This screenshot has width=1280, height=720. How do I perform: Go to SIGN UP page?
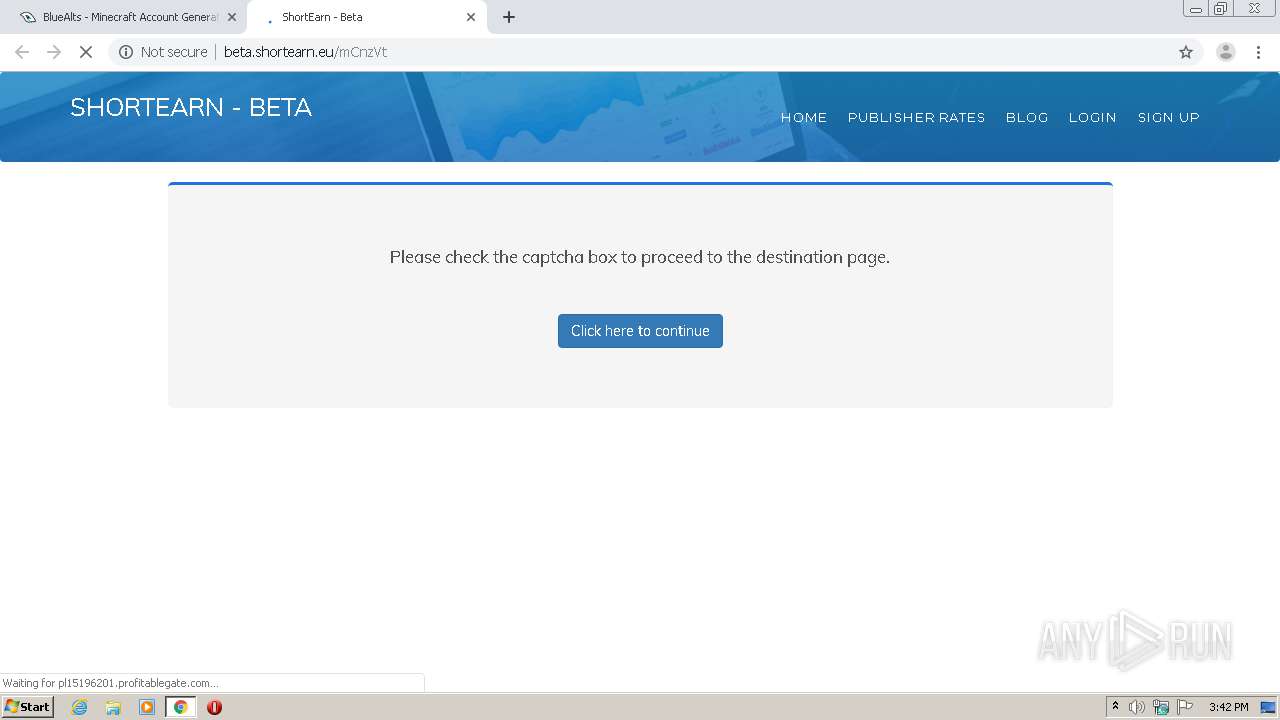[x=1168, y=117]
